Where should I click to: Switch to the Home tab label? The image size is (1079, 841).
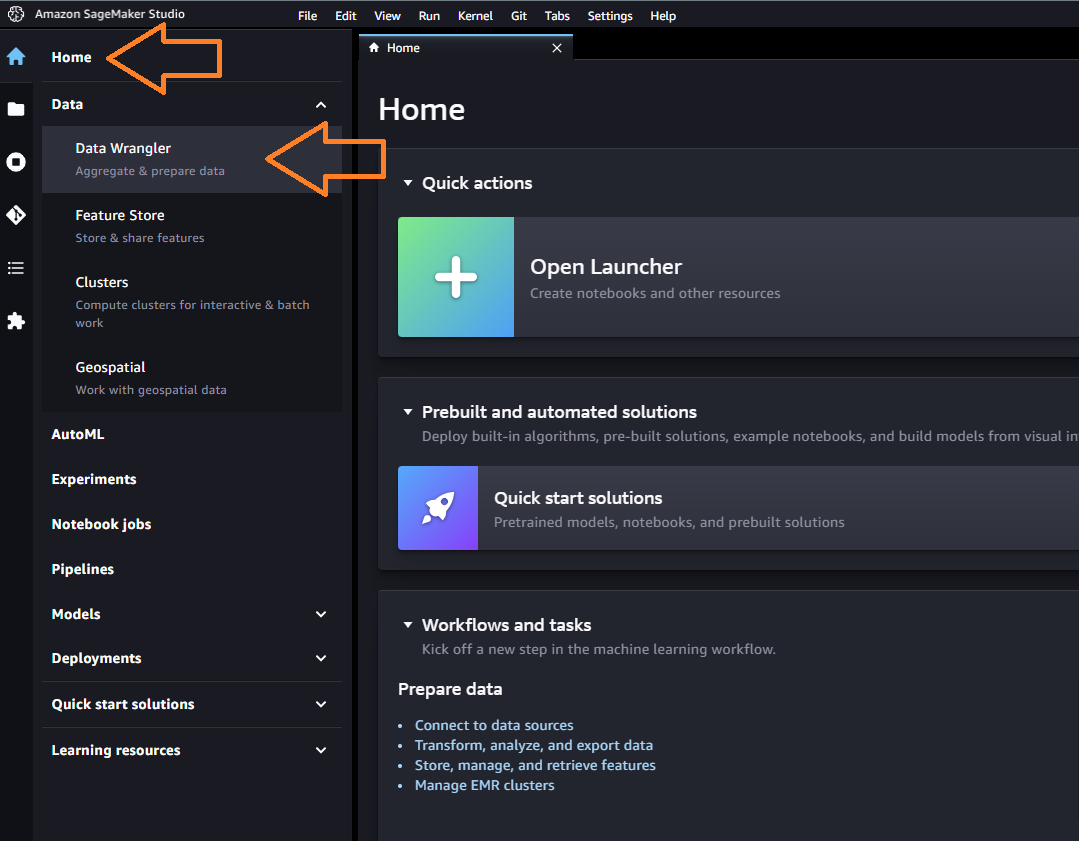403,47
